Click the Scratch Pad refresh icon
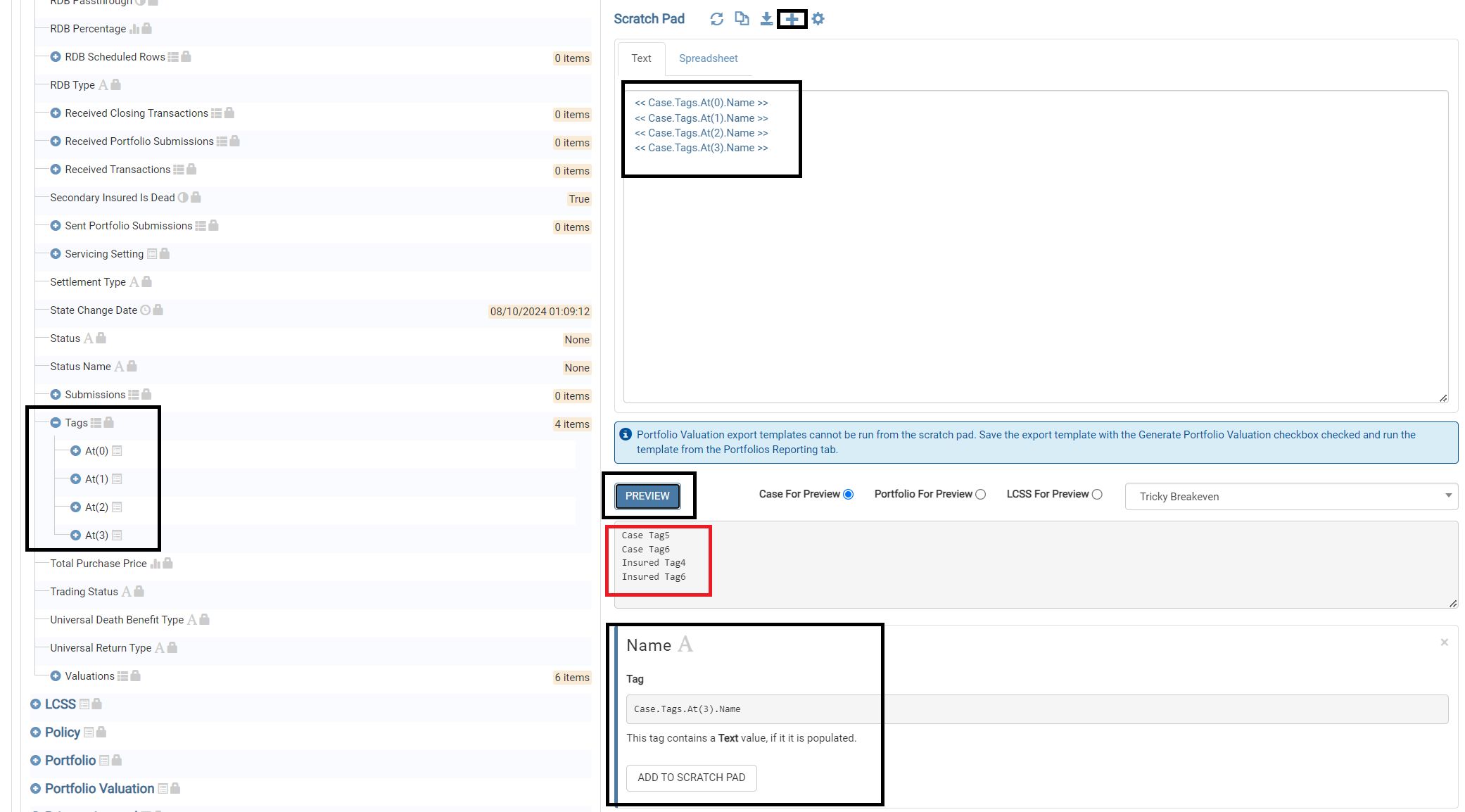 pyautogui.click(x=716, y=19)
